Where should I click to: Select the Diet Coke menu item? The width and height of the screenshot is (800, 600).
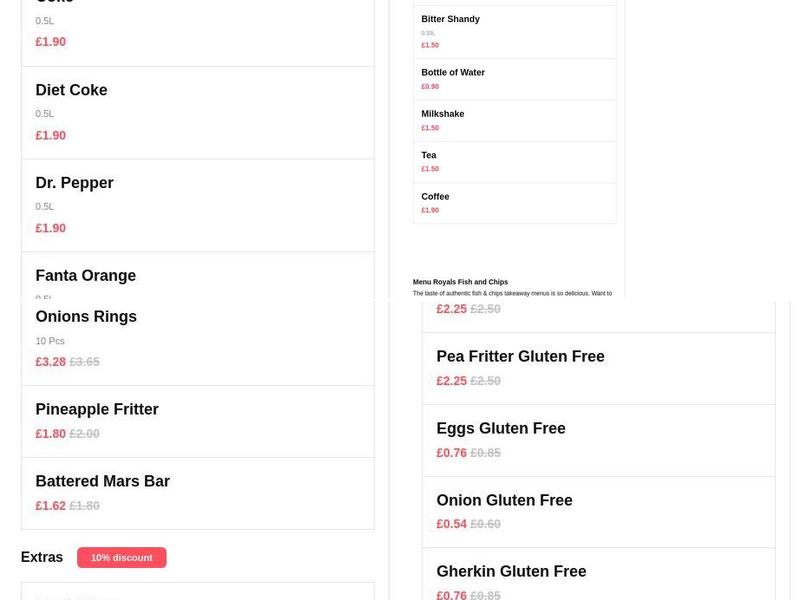click(x=71, y=90)
